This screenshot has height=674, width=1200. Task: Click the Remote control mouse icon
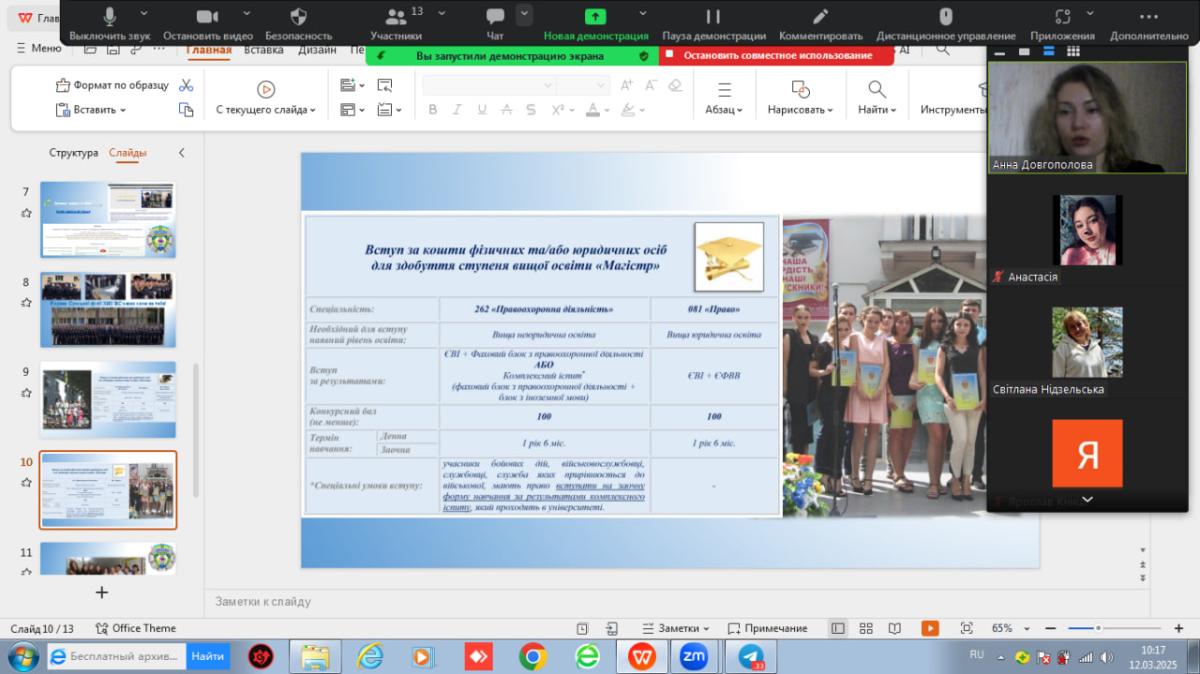[x=945, y=17]
